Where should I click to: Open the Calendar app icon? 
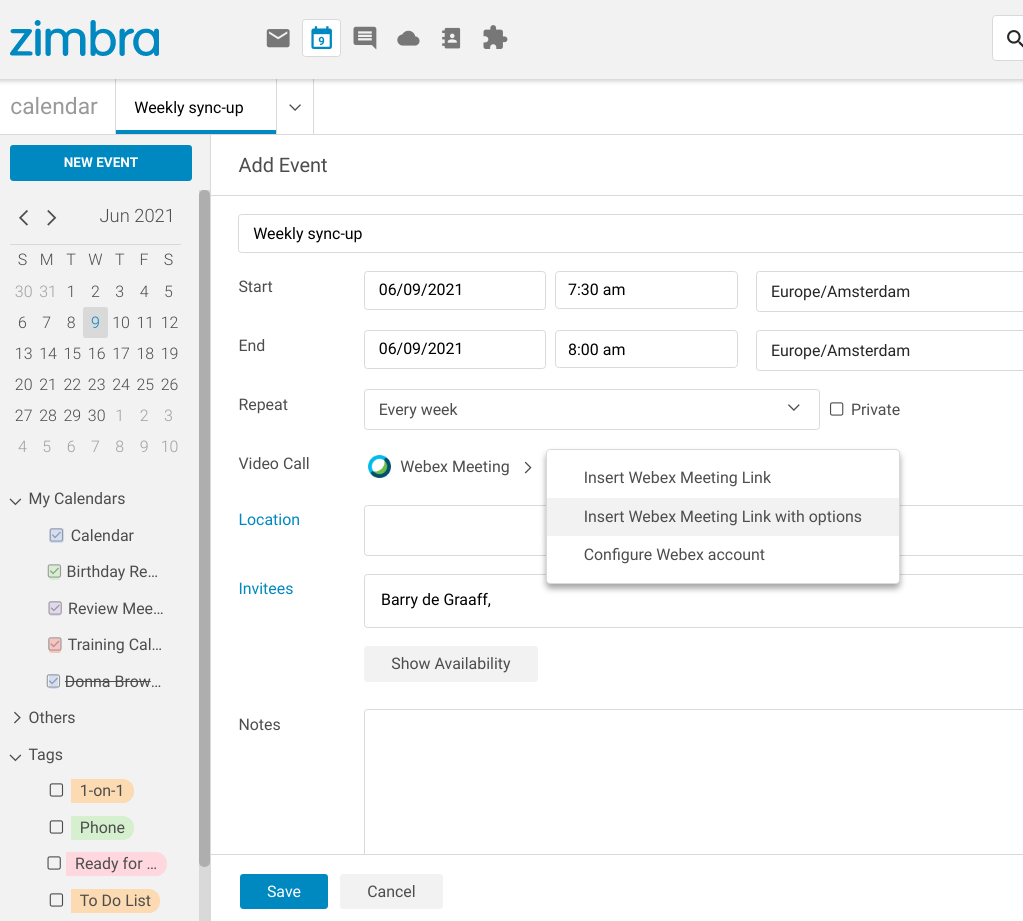point(322,38)
